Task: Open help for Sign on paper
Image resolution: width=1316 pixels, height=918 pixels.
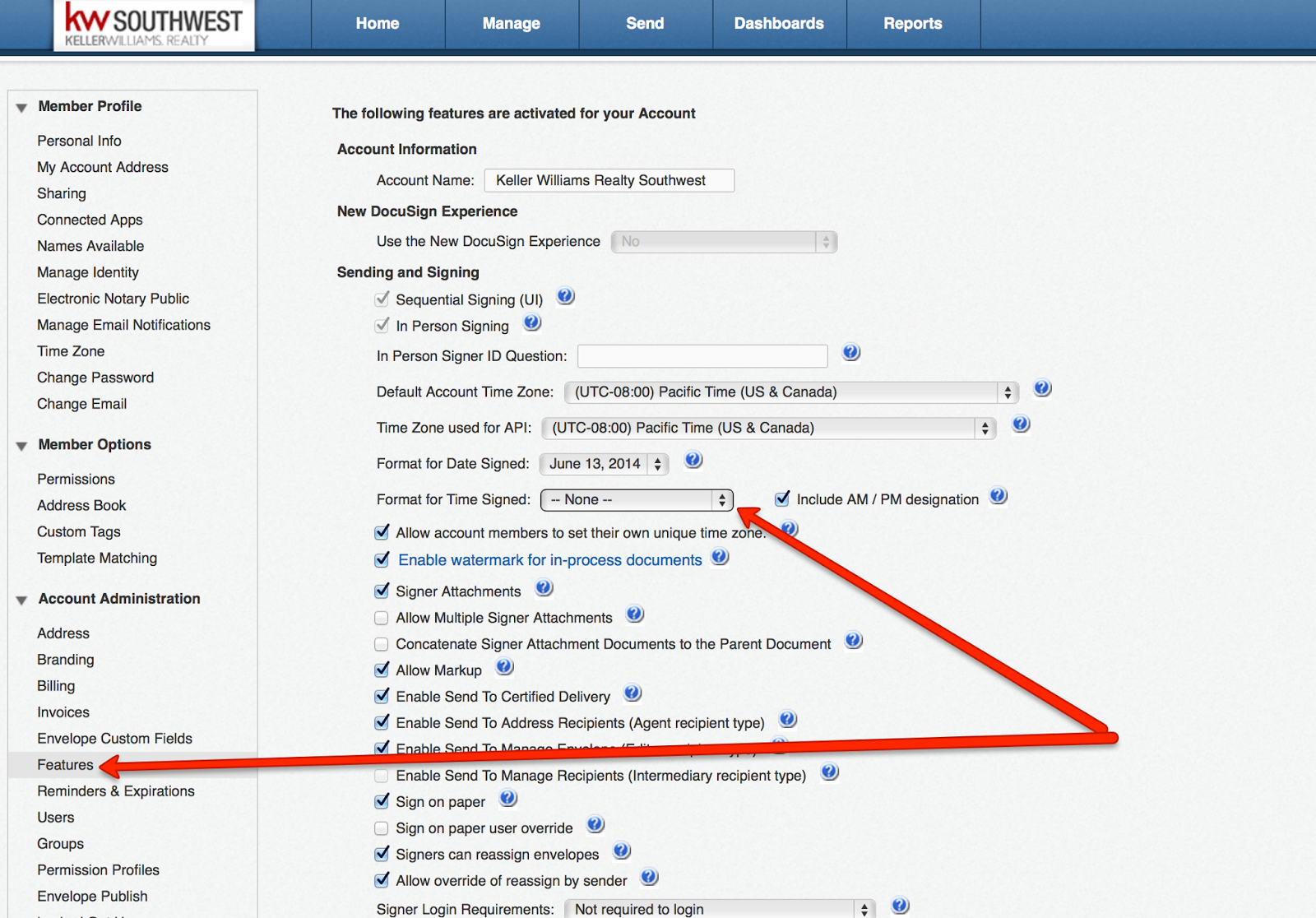Action: tap(507, 798)
